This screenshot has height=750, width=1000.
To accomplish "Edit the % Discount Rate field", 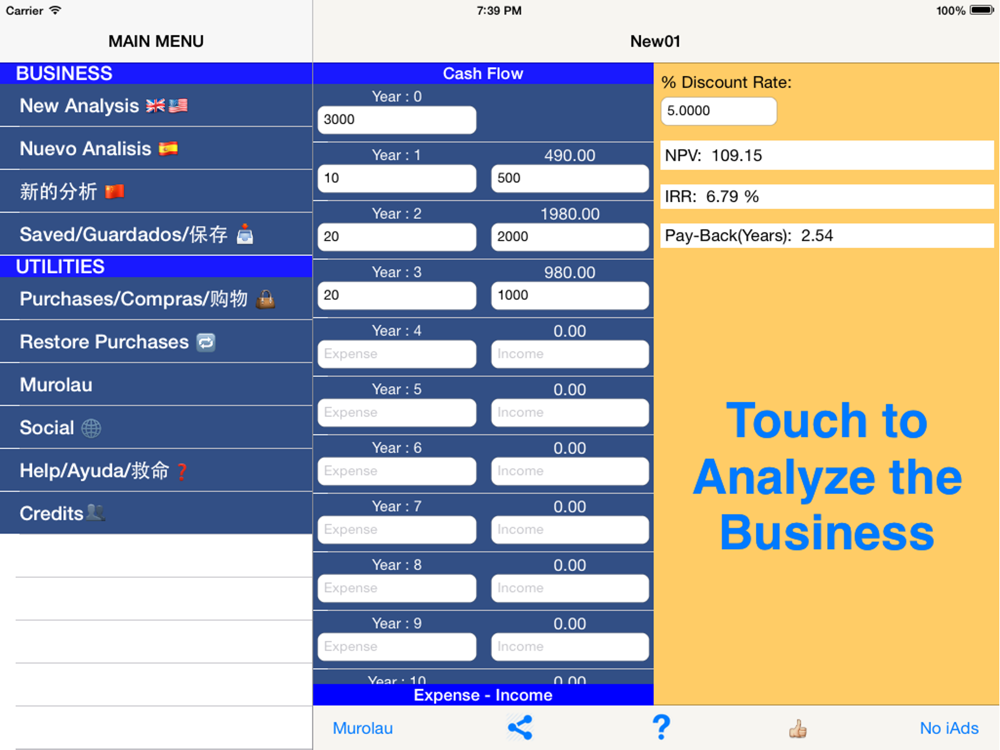I will click(719, 111).
